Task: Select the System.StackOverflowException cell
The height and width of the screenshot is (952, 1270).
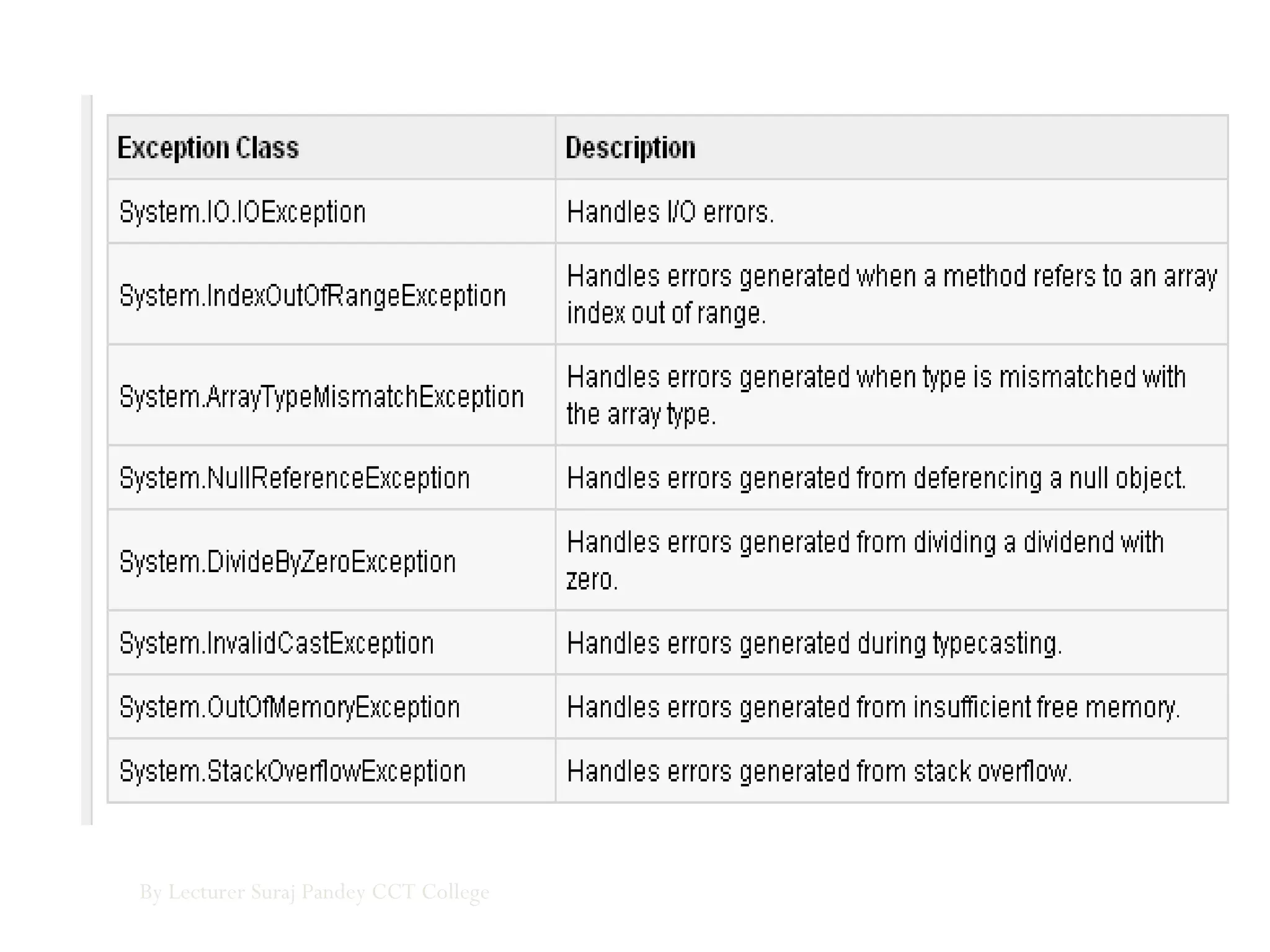Action: point(292,771)
